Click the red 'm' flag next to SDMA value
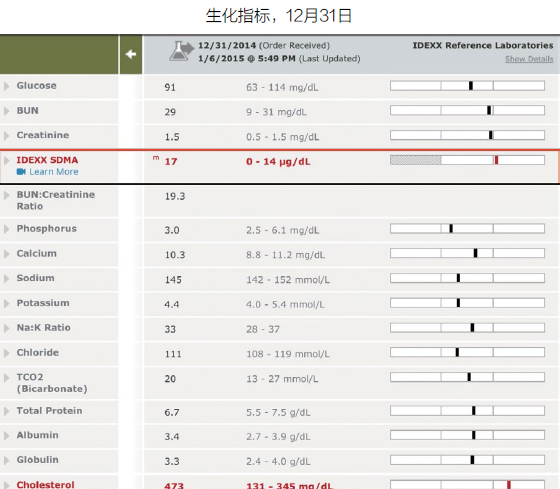The image size is (560, 489). click(156, 158)
